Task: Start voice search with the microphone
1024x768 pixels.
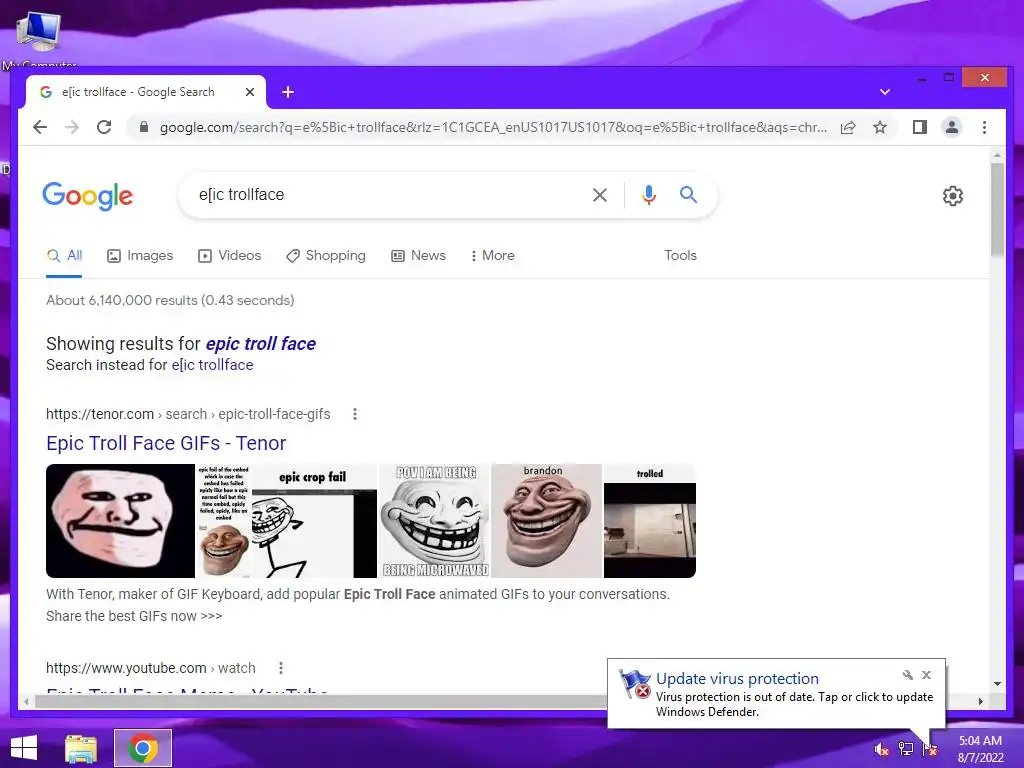Action: point(648,195)
